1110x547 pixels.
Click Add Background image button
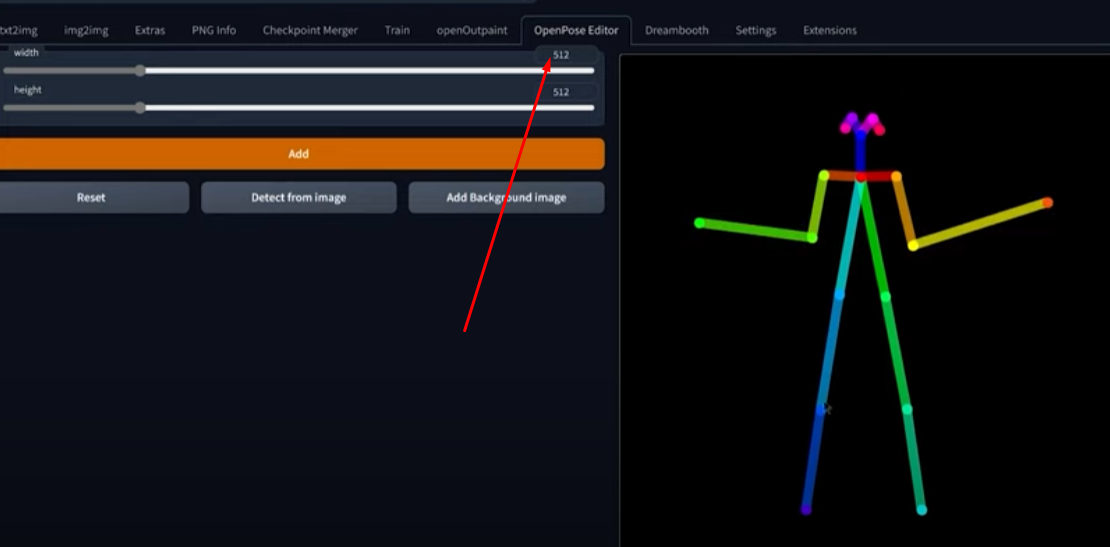pos(506,197)
